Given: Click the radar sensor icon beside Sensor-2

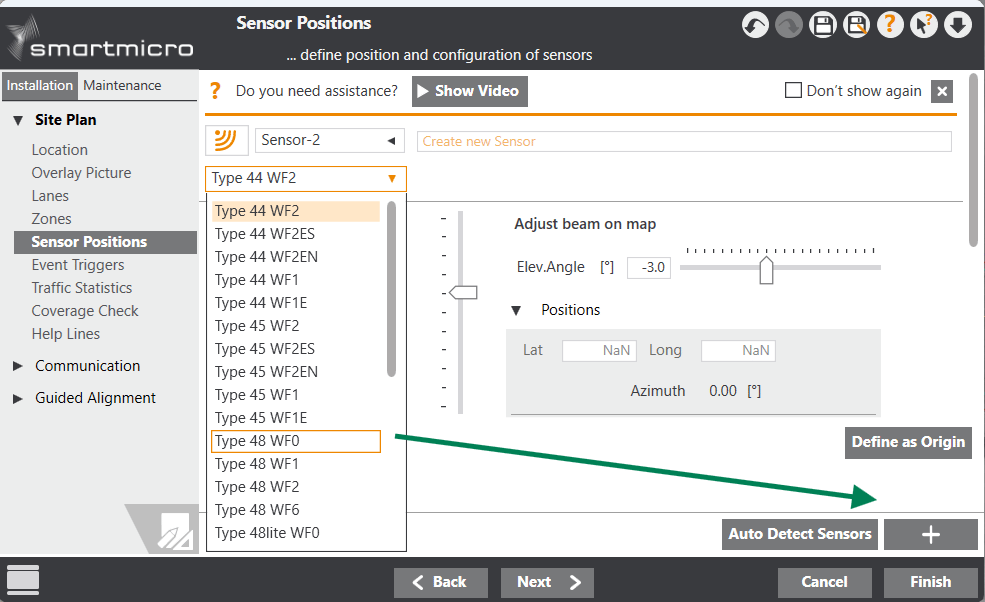Looking at the screenshot, I should pos(226,140).
